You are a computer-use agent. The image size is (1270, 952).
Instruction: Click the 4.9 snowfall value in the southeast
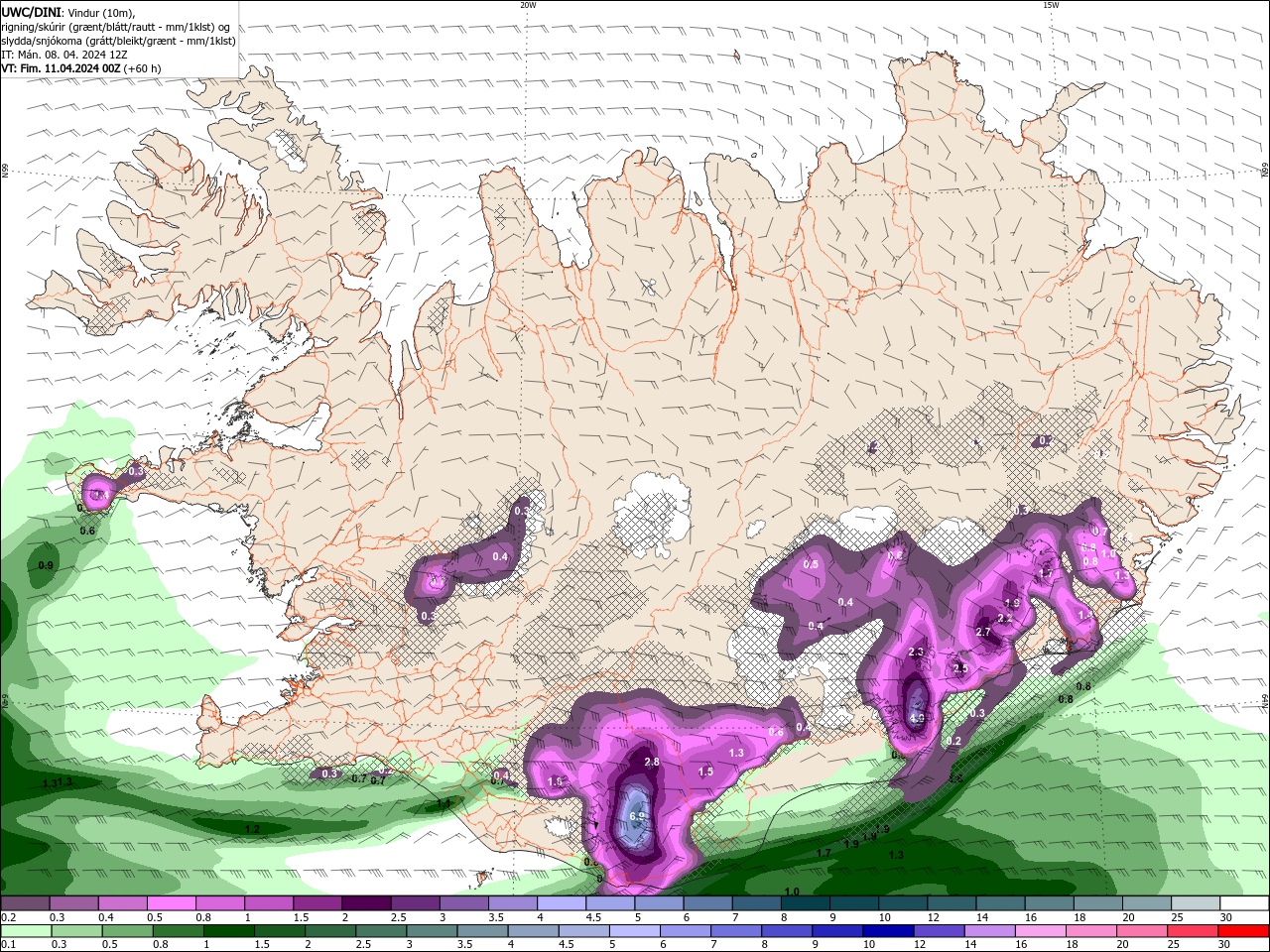[917, 718]
